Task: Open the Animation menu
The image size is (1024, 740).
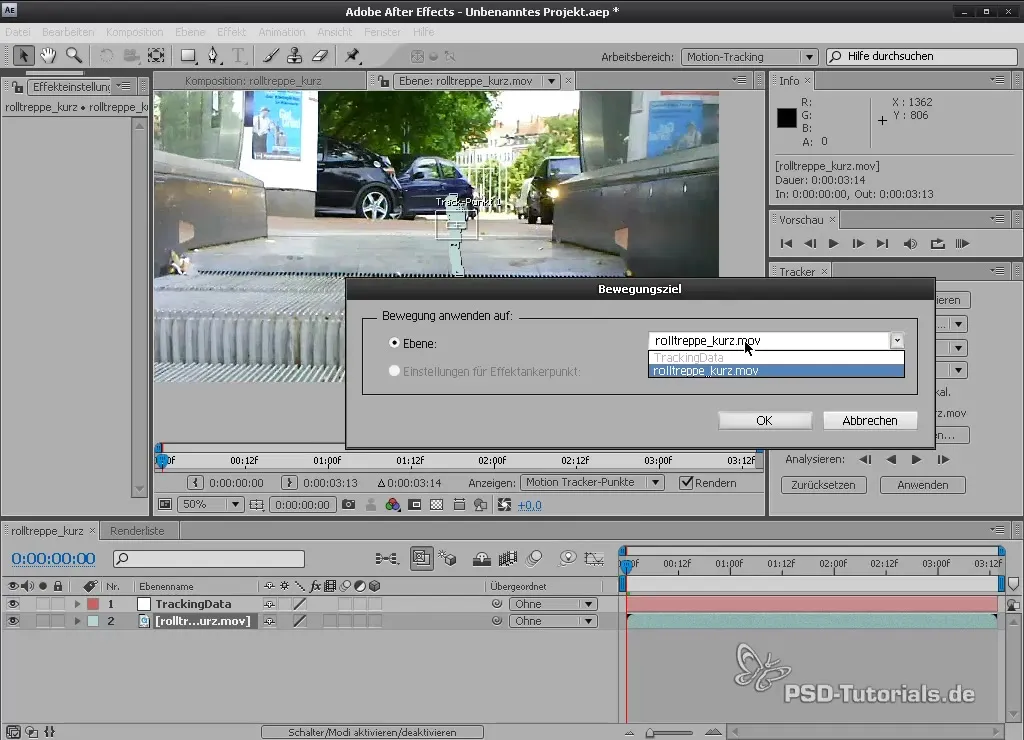Action: tap(281, 32)
